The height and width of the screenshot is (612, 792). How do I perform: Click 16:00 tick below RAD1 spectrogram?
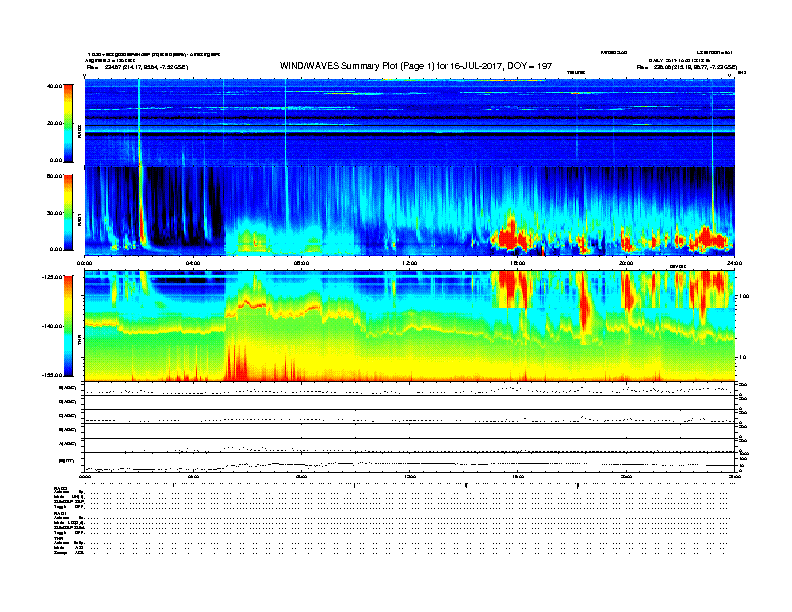[x=517, y=263]
